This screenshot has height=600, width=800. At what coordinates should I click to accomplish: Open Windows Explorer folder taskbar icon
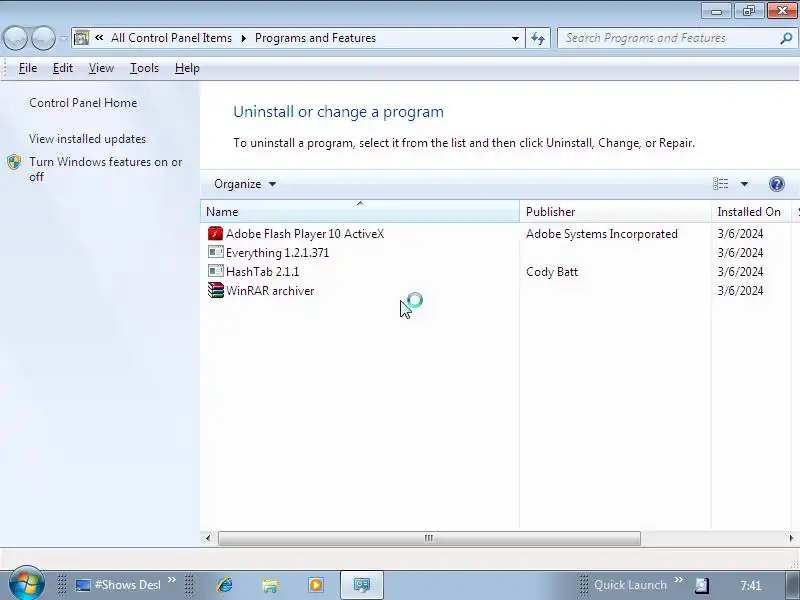(x=270, y=585)
